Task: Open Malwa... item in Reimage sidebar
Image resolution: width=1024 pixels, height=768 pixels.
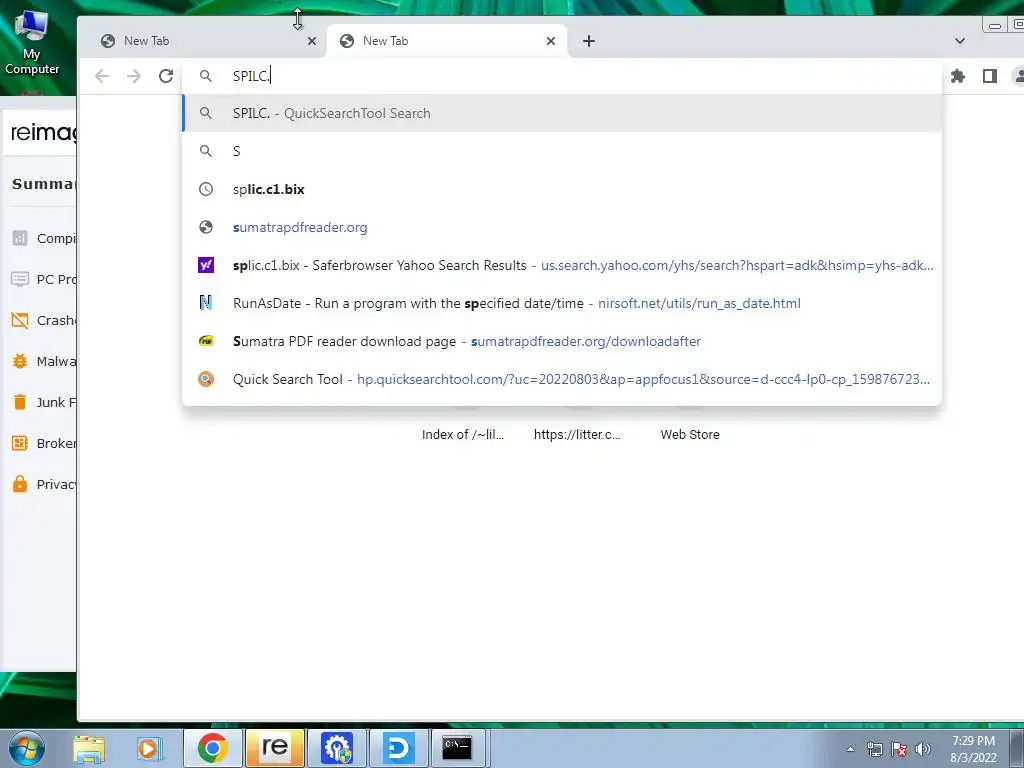Action: point(43,361)
